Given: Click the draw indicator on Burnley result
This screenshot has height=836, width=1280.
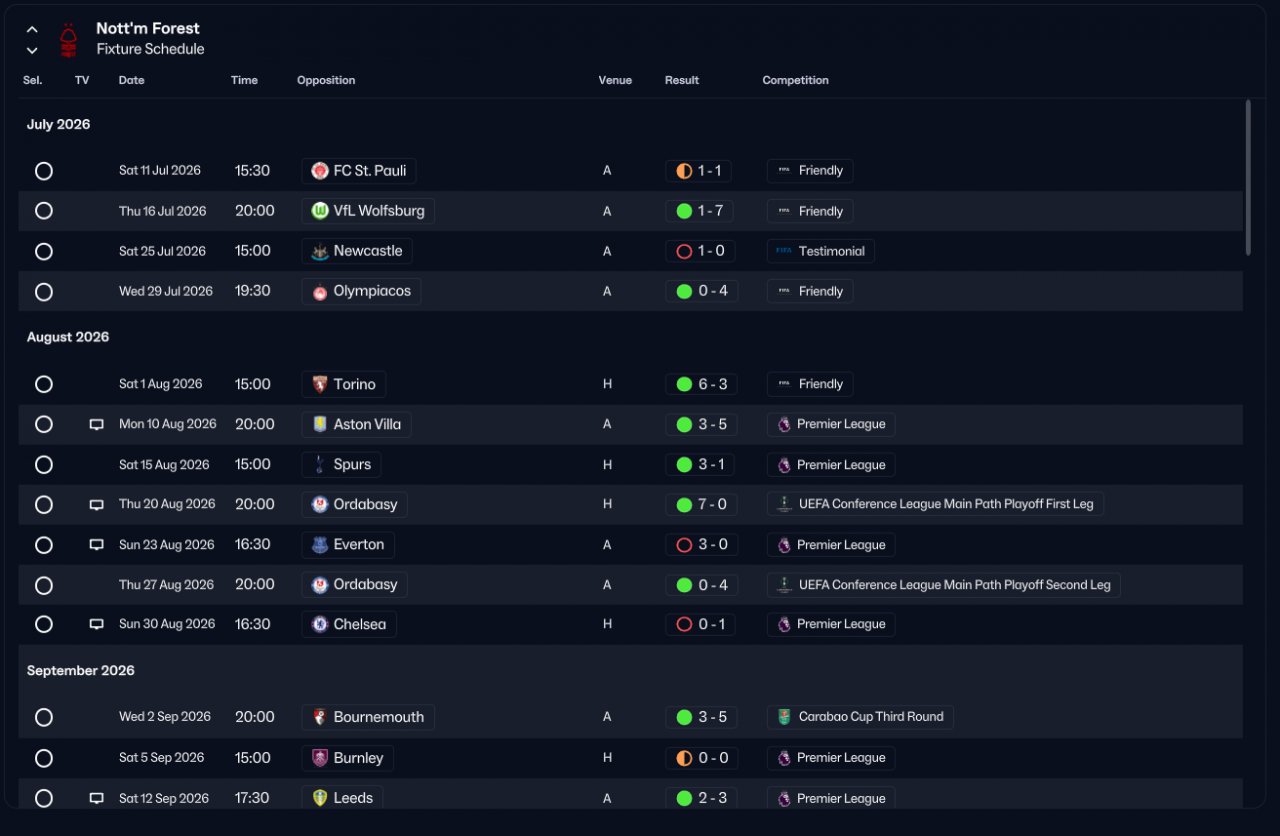Looking at the screenshot, I should pos(684,758).
